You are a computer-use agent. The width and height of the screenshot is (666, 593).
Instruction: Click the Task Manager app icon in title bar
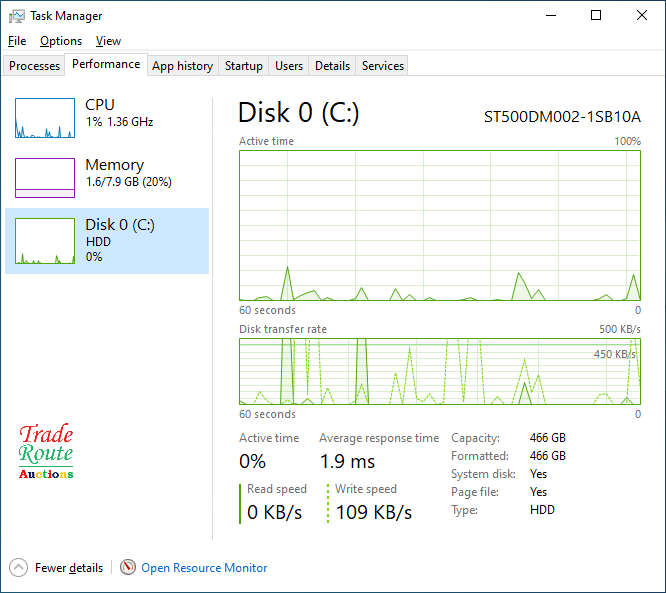click(16, 16)
